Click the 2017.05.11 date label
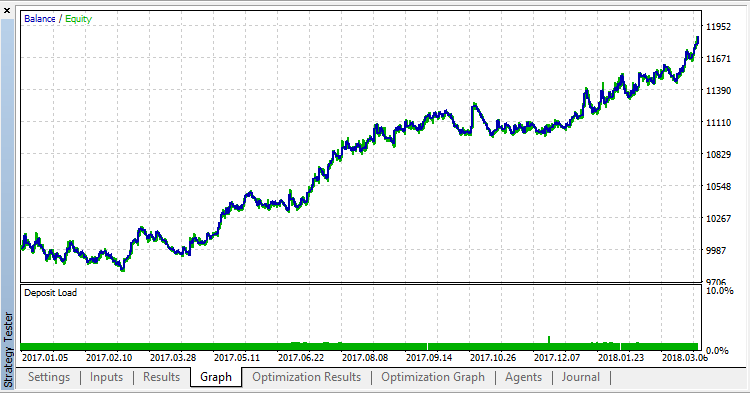The image size is (750, 394). coord(237,357)
